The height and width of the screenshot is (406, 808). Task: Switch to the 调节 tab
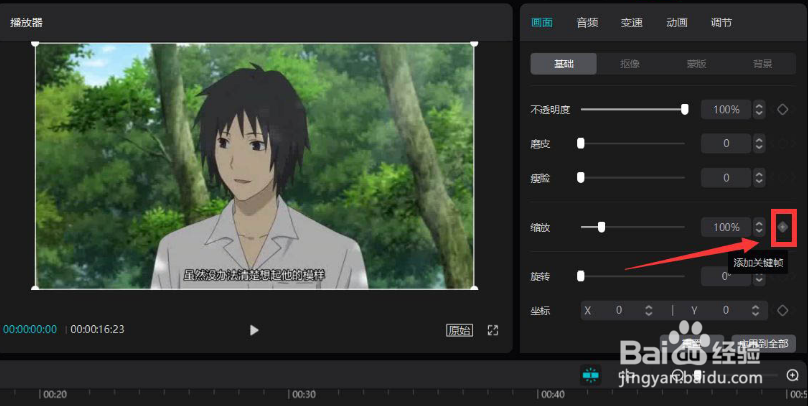pyautogui.click(x=721, y=23)
